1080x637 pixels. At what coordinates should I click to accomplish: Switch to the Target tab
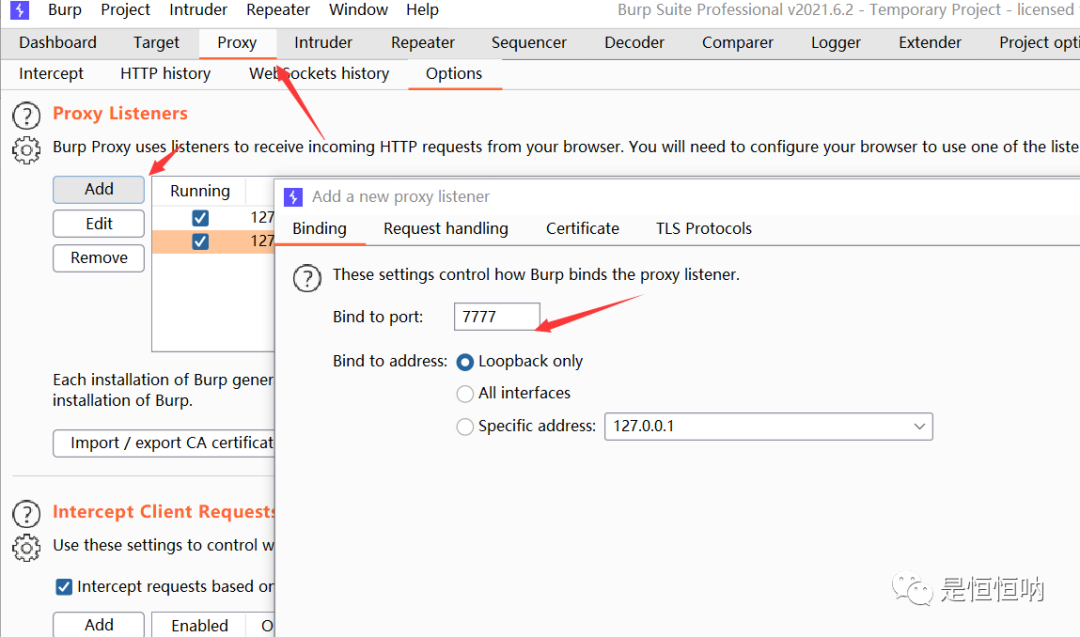coord(156,43)
